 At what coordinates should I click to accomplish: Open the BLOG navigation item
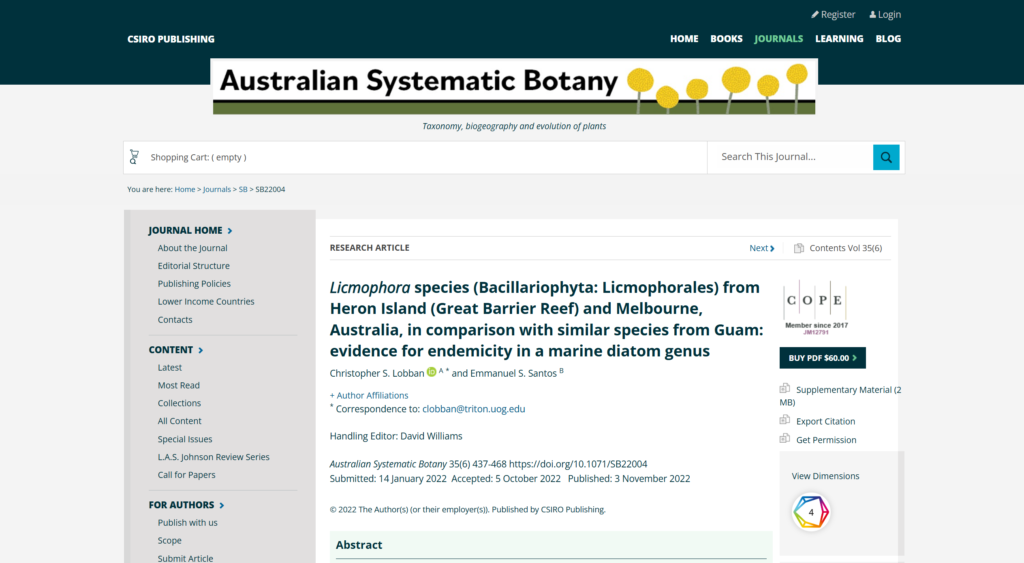[x=888, y=39]
